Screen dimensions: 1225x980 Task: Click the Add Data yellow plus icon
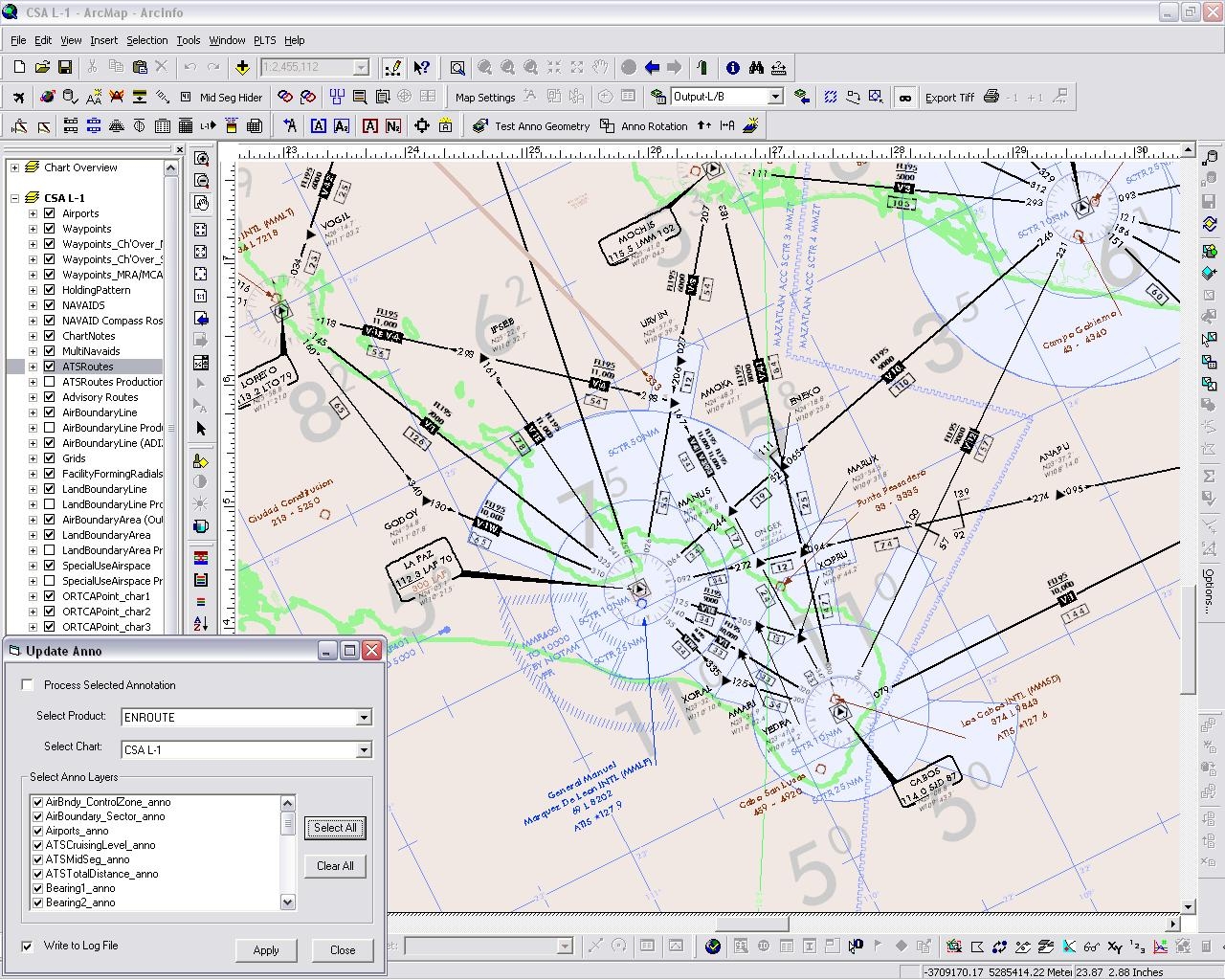[242, 67]
